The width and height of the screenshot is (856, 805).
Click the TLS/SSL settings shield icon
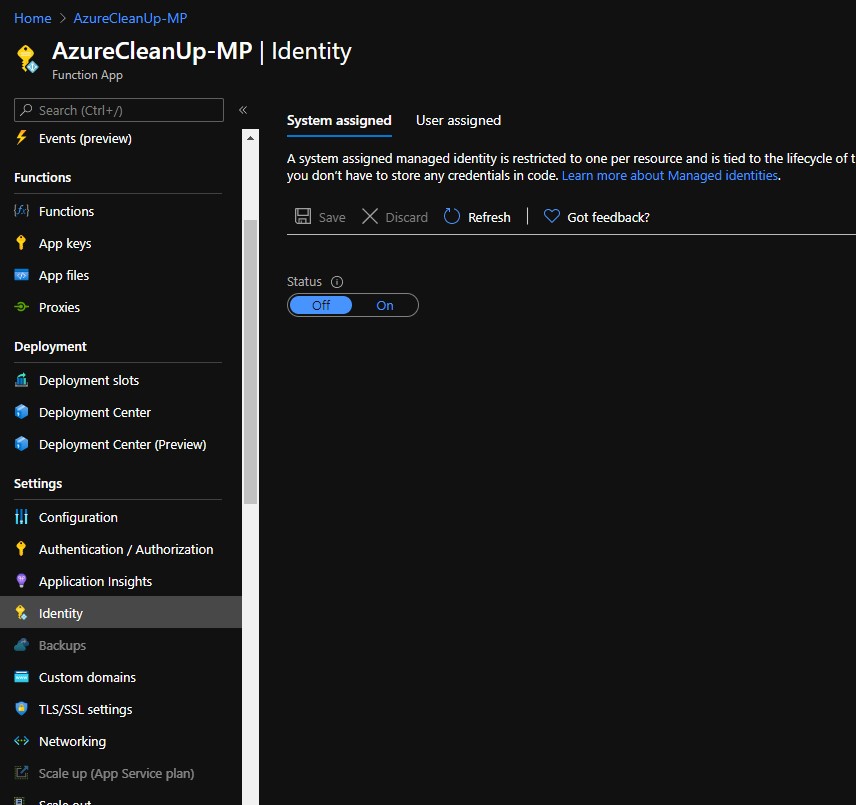[21, 708]
